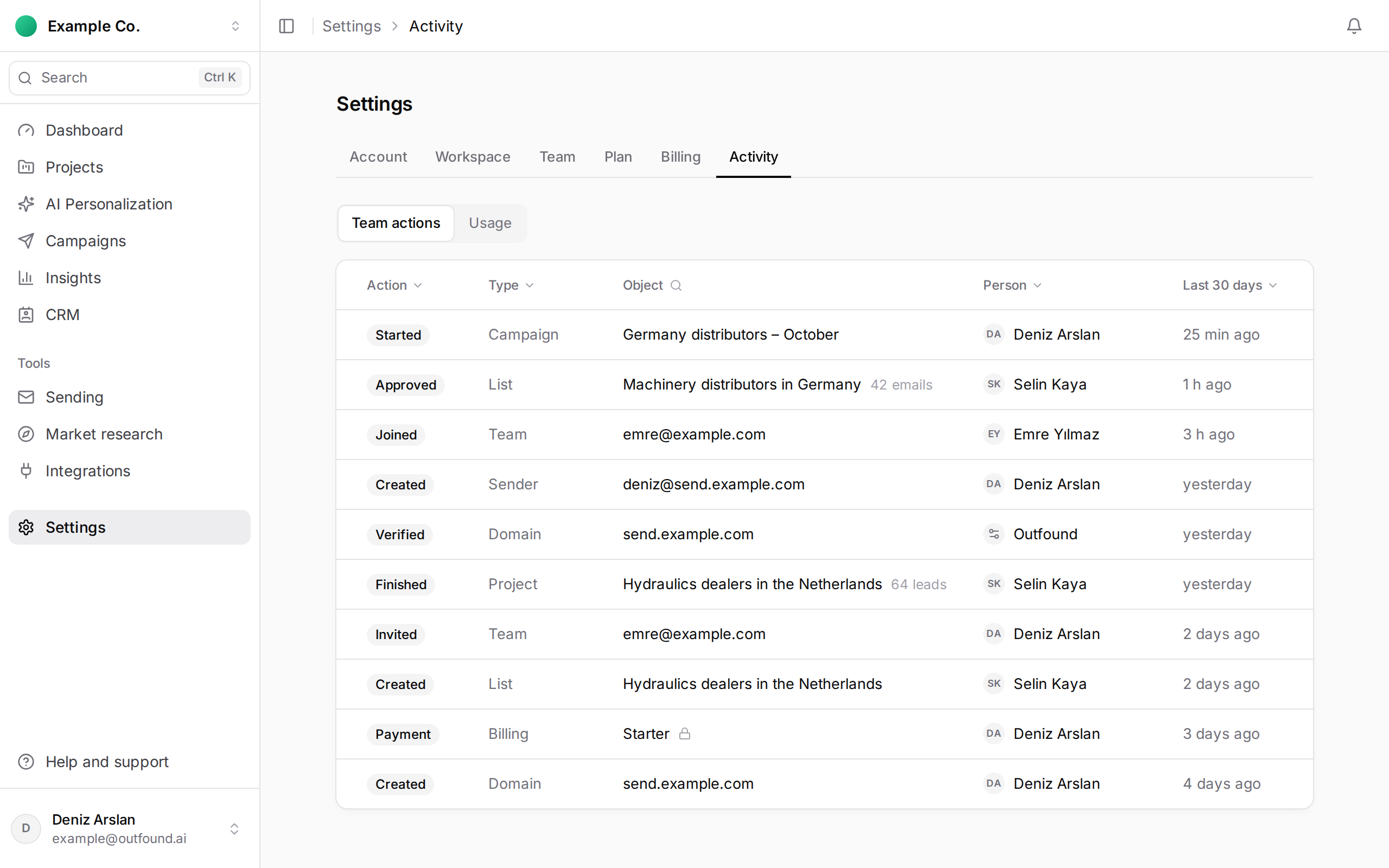
Task: Click 'Machinery distributors in Germany' list row
Action: [824, 385]
